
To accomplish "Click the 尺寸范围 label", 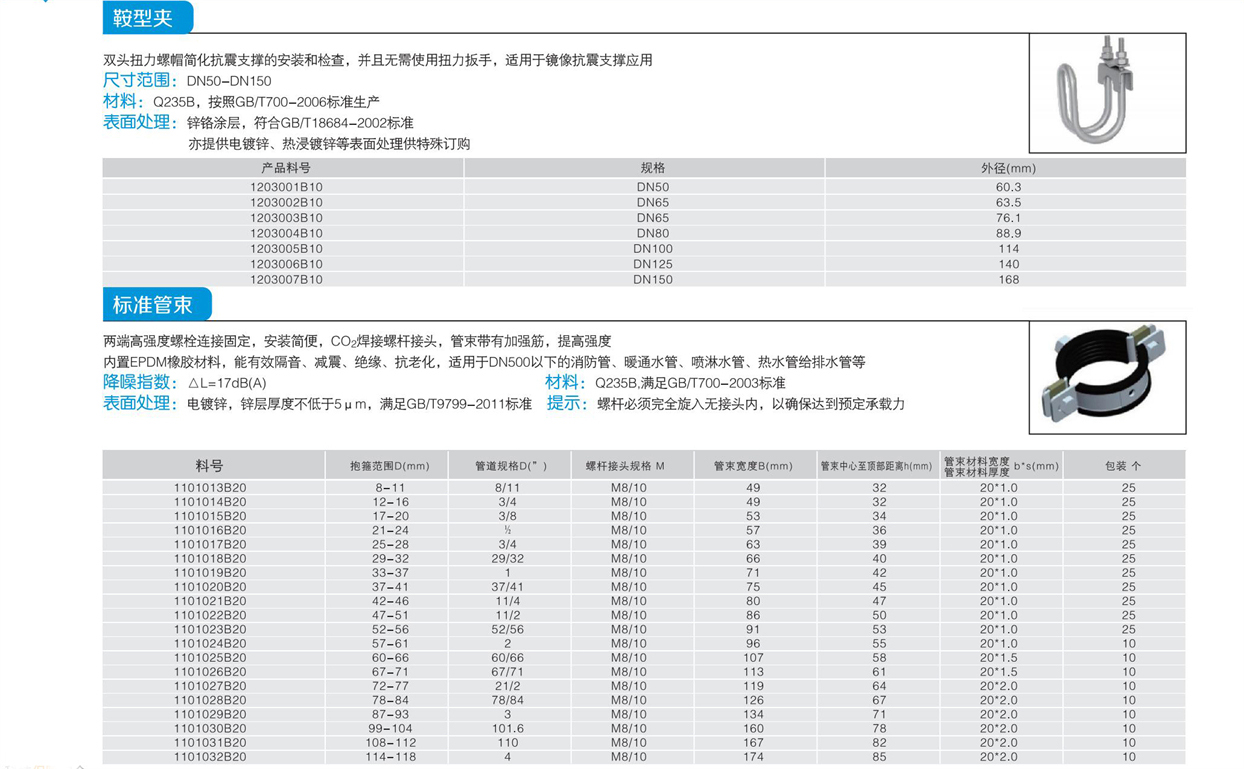I will [140, 81].
